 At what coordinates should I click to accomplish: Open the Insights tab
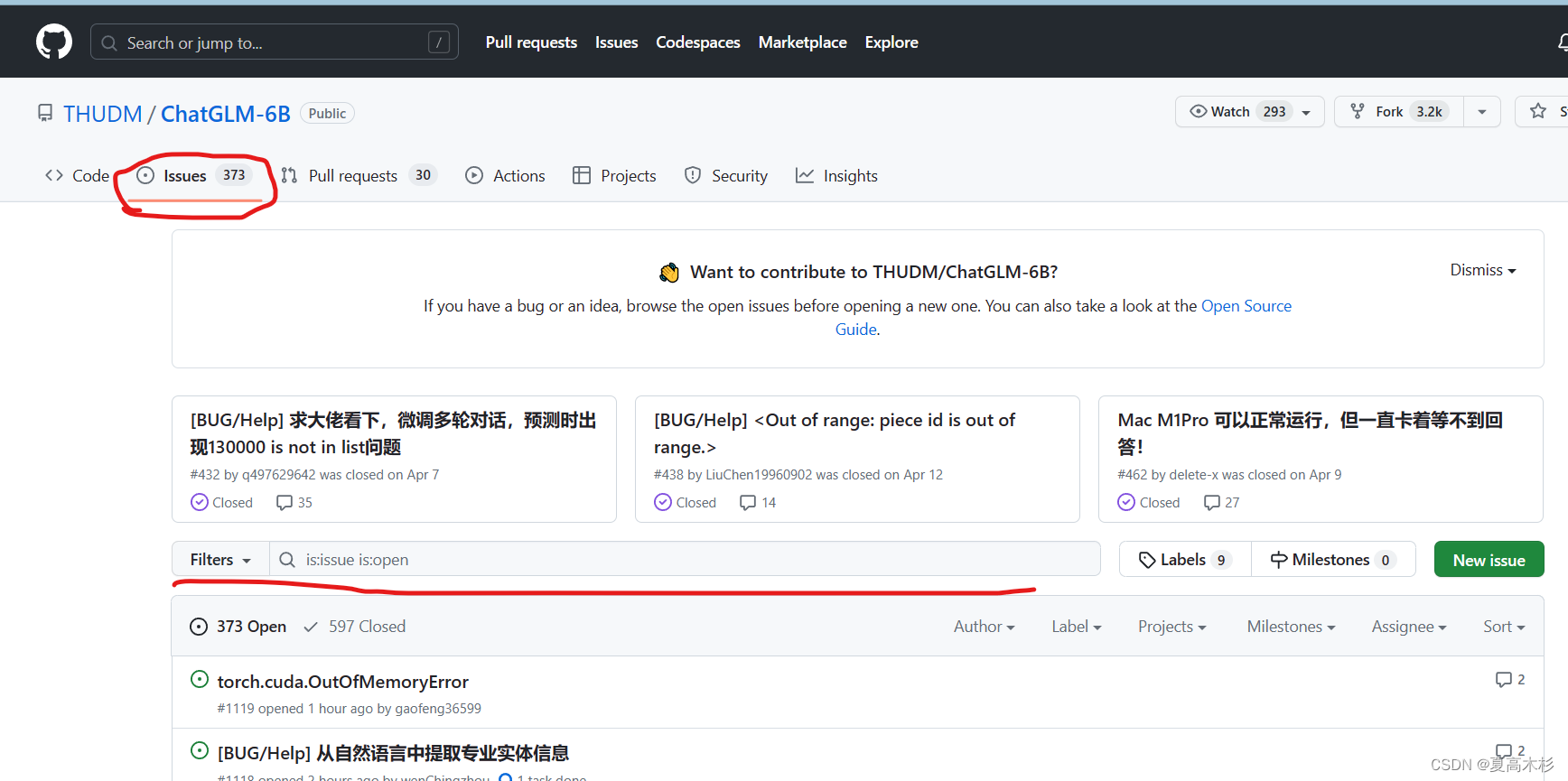836,175
